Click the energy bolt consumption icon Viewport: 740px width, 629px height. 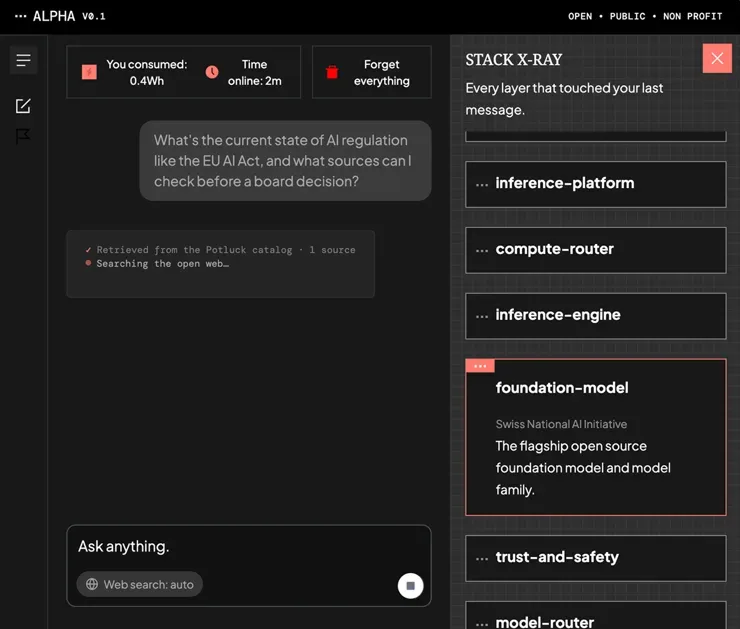[89, 72]
